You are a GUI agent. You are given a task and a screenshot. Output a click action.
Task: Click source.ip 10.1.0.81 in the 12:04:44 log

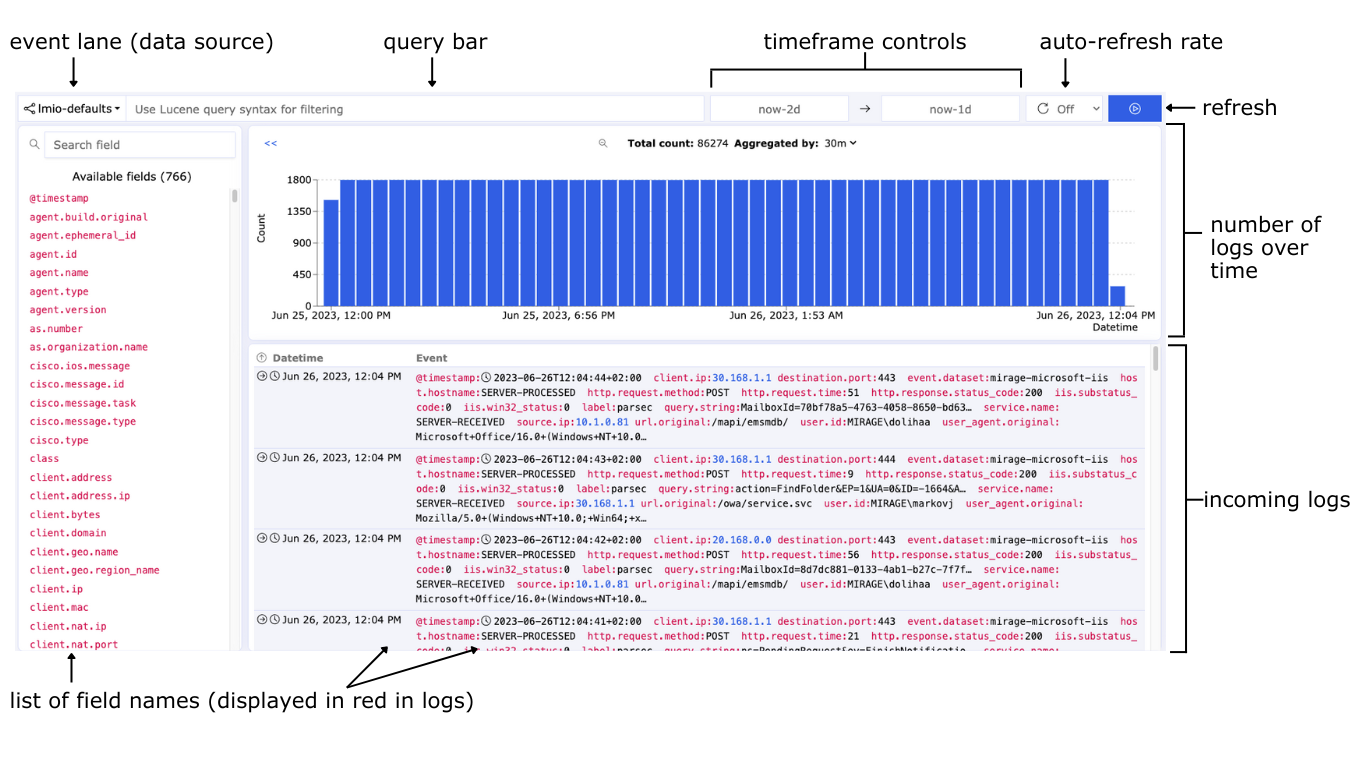(x=602, y=422)
